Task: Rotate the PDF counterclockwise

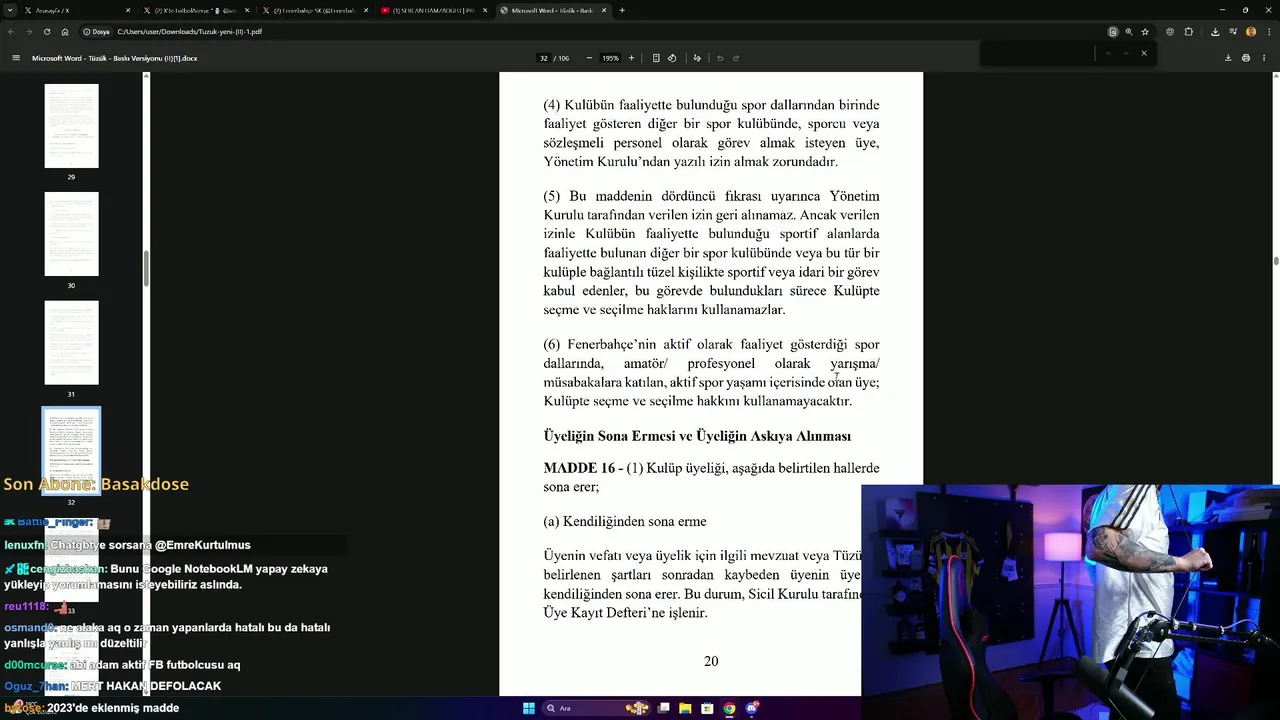Action: point(672,58)
